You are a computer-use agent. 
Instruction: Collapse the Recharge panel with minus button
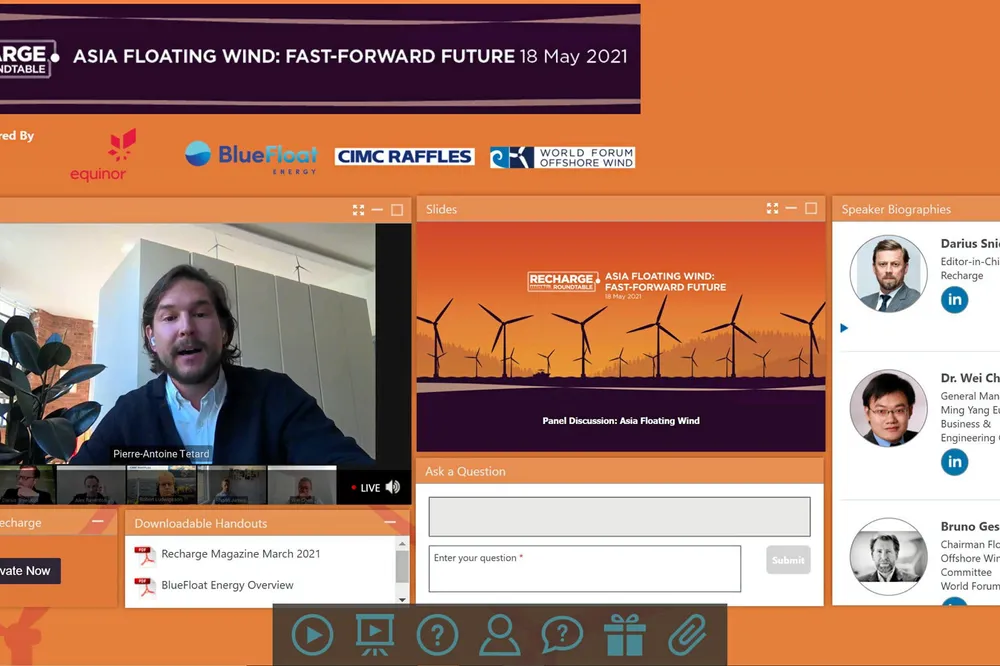tap(98, 522)
